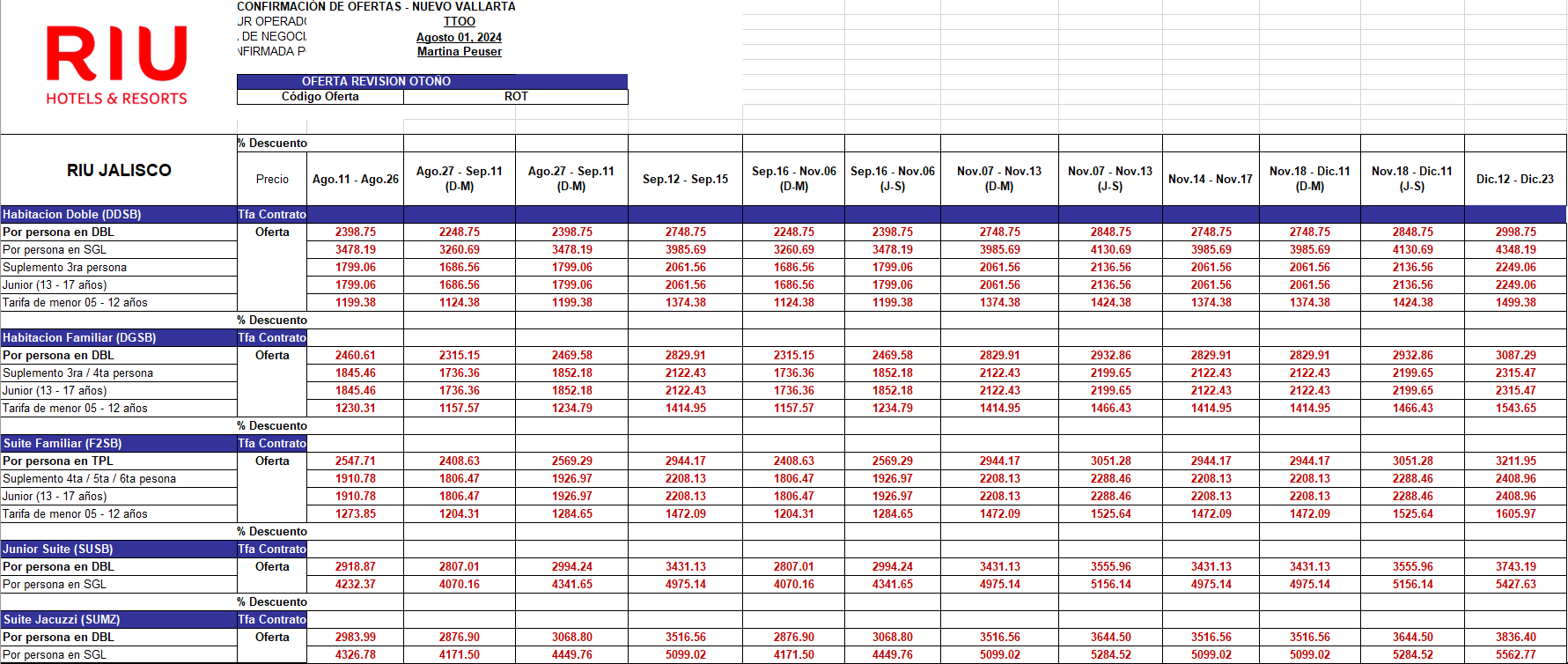Click the Nov.14 - Nov.17 column header
The image size is (1568, 664).
click(1211, 179)
